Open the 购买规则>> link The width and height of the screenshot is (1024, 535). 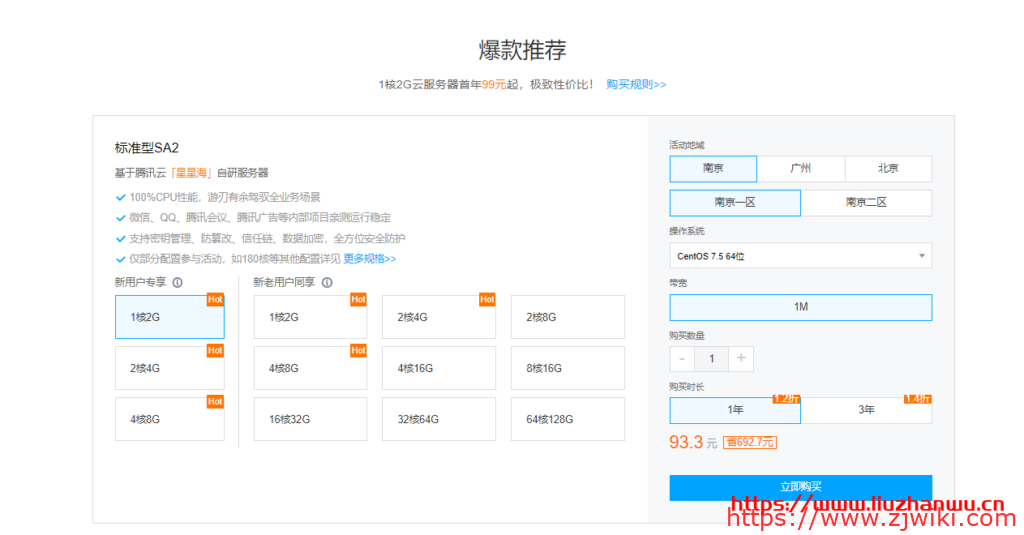(x=636, y=84)
